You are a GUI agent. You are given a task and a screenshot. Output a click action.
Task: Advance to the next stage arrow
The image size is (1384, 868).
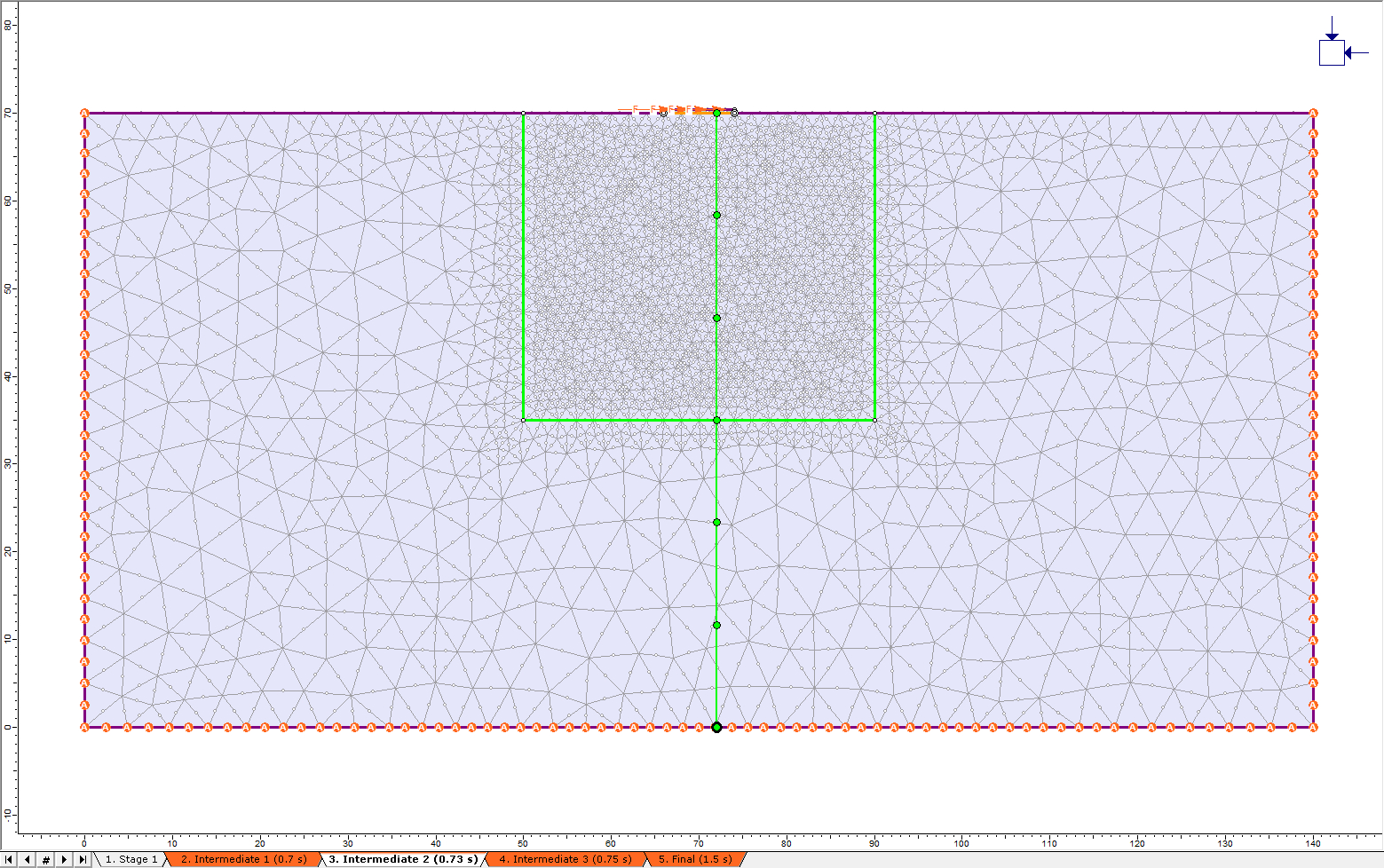click(64, 859)
